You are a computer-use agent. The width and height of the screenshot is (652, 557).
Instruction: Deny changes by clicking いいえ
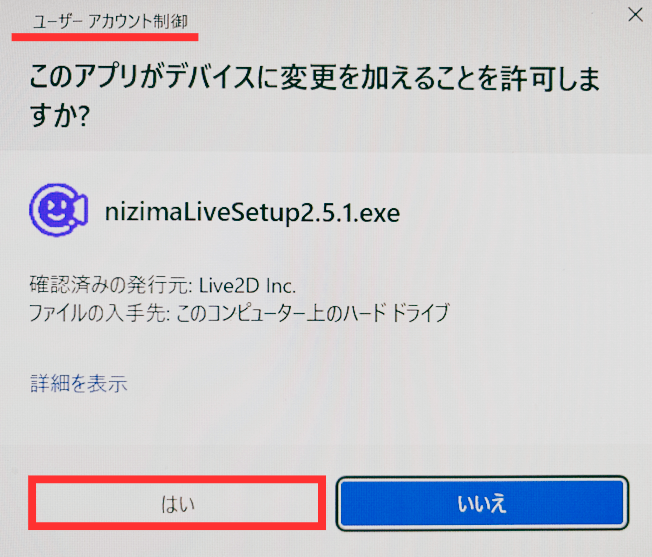pos(482,503)
